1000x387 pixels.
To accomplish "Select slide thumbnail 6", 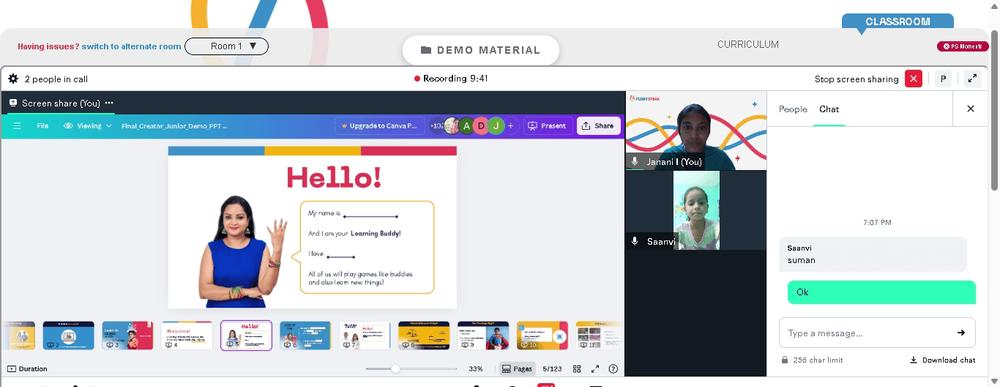I will 305,335.
